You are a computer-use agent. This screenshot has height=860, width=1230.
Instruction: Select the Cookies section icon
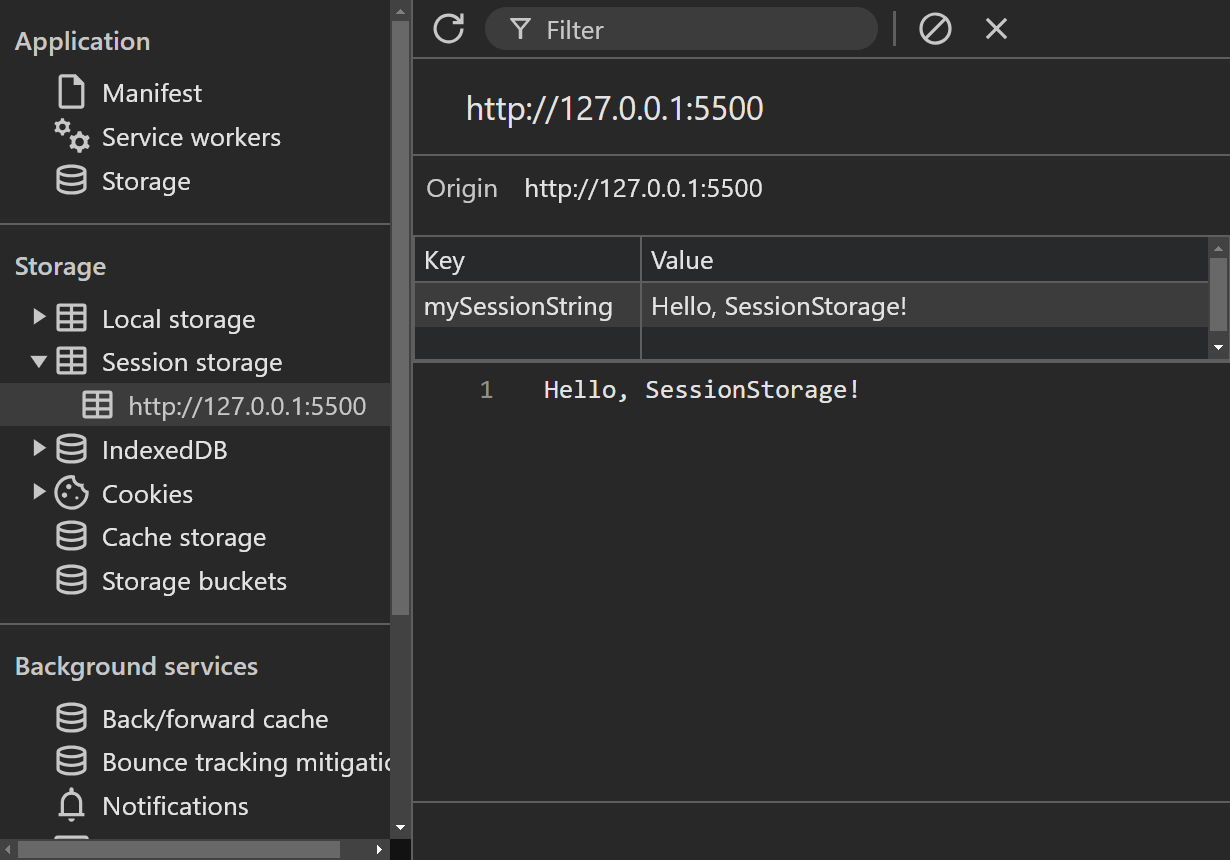[70, 493]
